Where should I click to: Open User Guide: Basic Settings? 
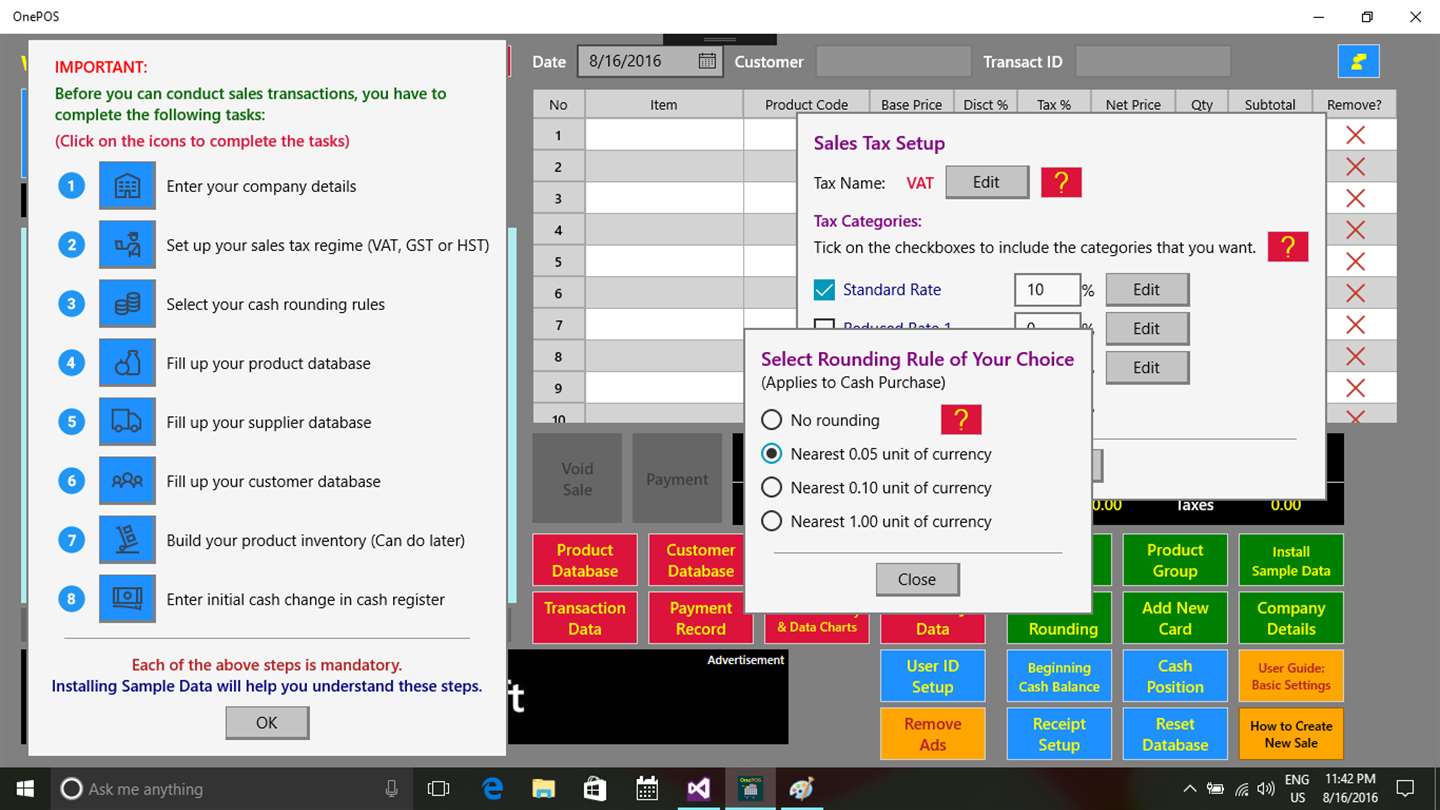click(1291, 676)
